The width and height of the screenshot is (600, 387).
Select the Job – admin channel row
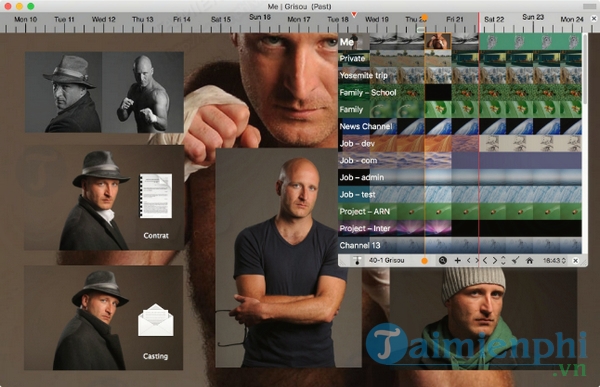(x=460, y=177)
